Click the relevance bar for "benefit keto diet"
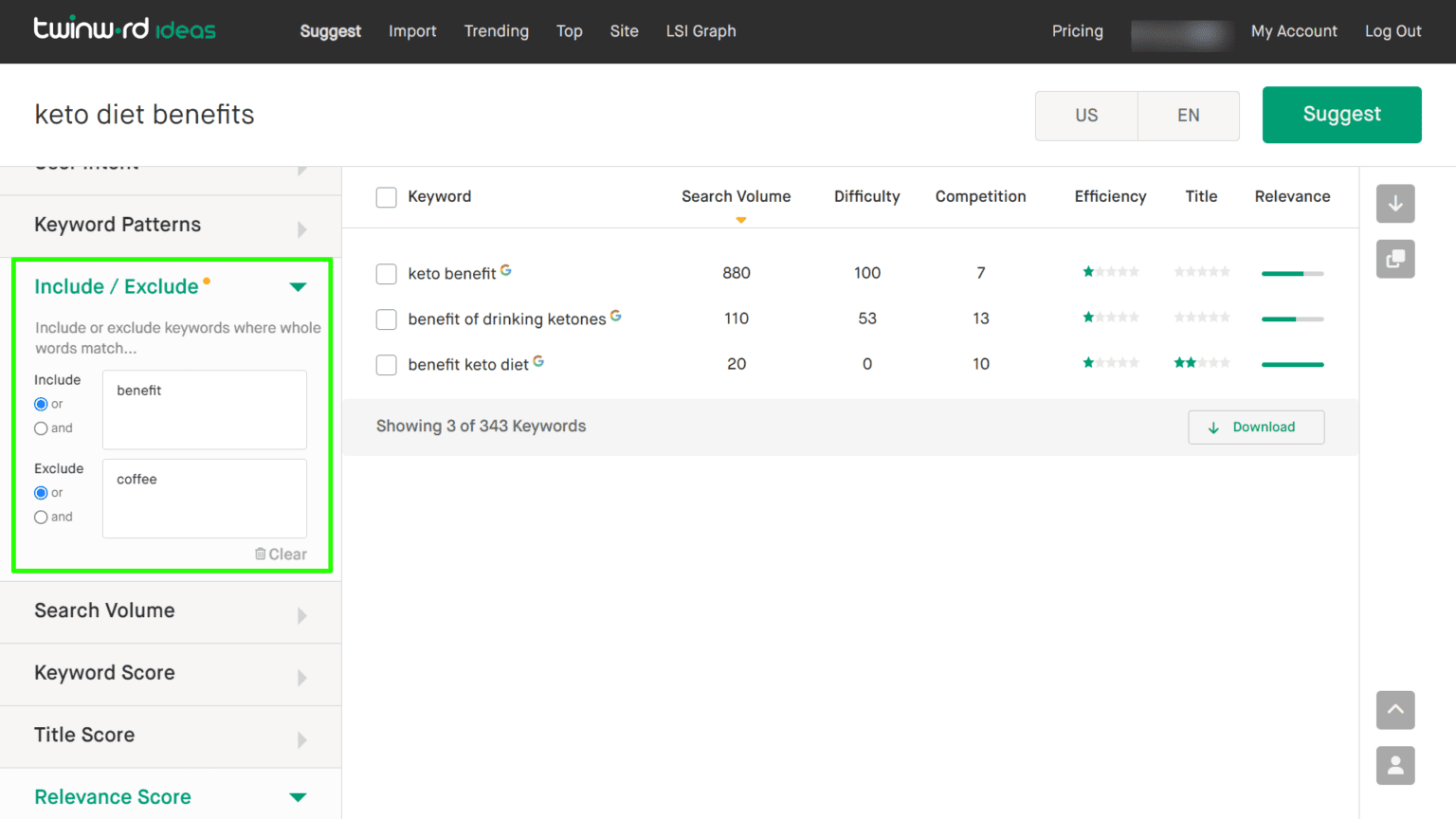Image resolution: width=1456 pixels, height=819 pixels. click(x=1292, y=364)
